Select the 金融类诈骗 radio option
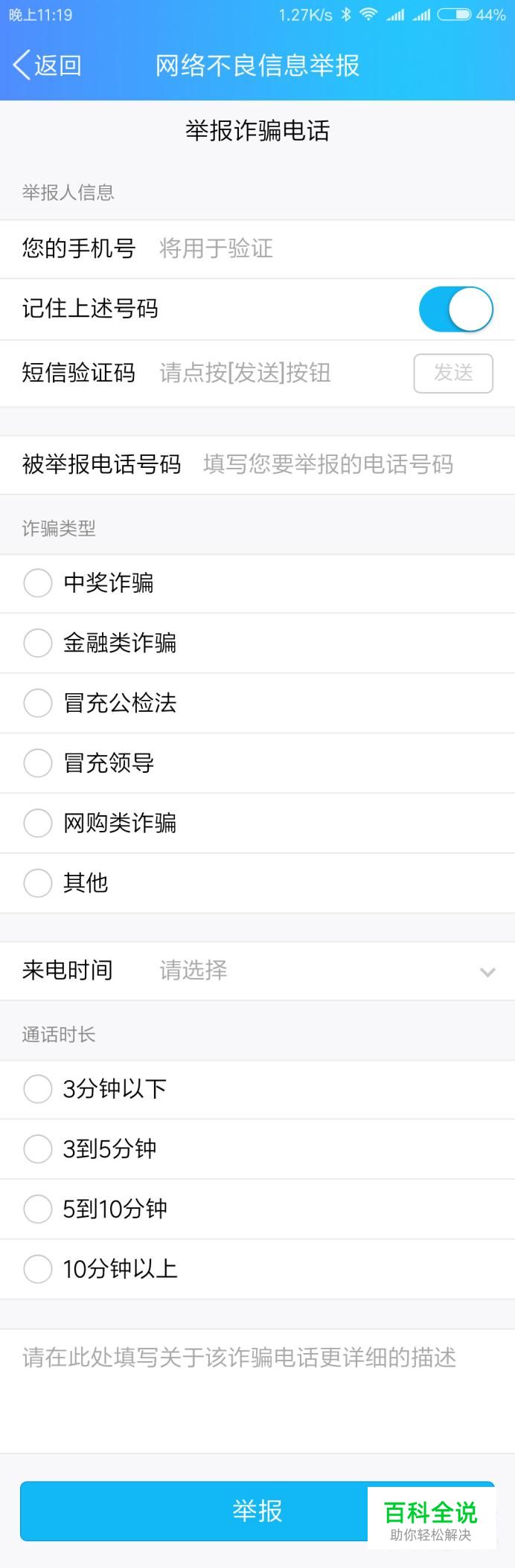515x1568 pixels. coord(38,643)
